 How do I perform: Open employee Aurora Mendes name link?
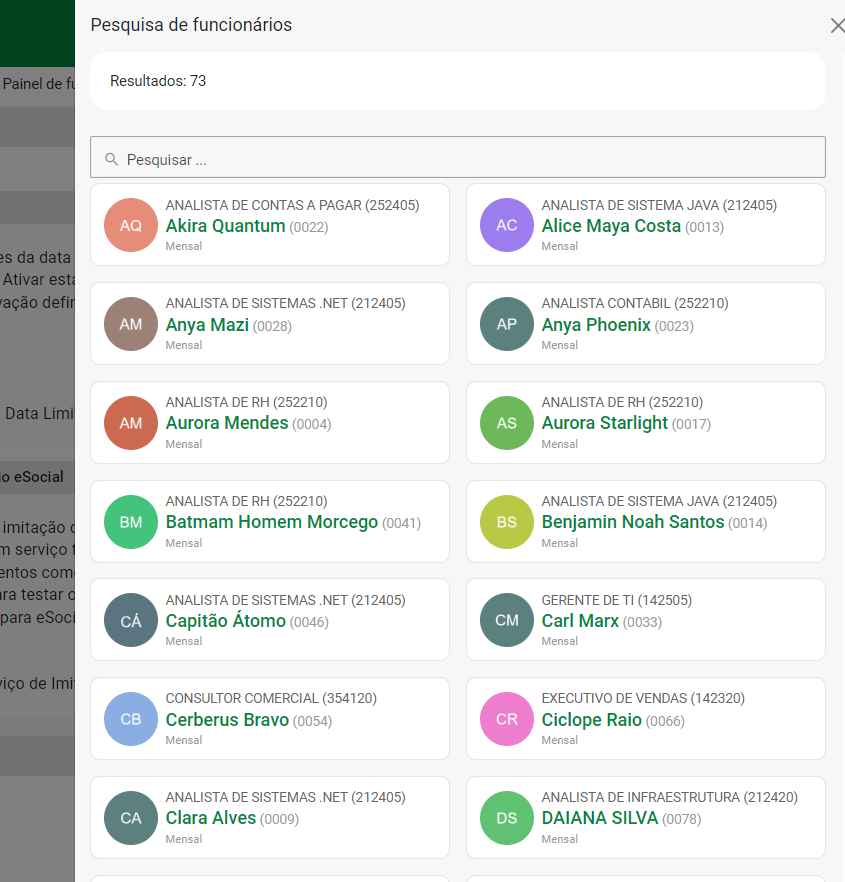point(227,423)
